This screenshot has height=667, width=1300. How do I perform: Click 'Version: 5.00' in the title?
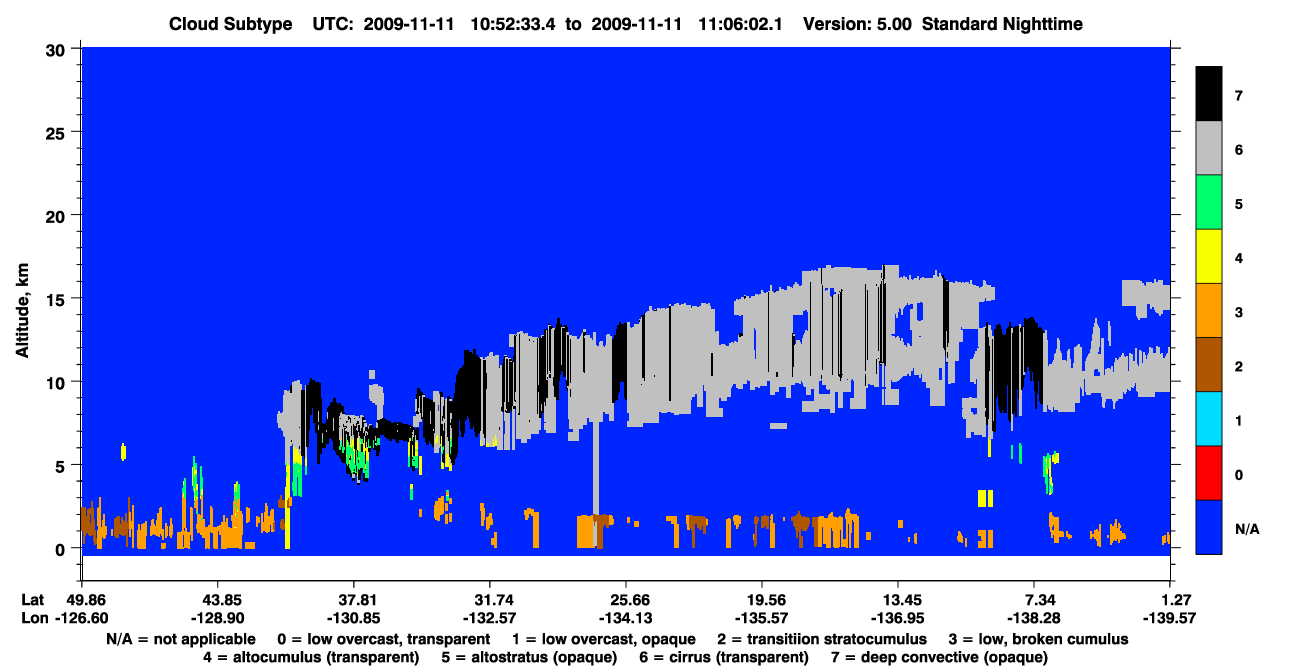(859, 24)
